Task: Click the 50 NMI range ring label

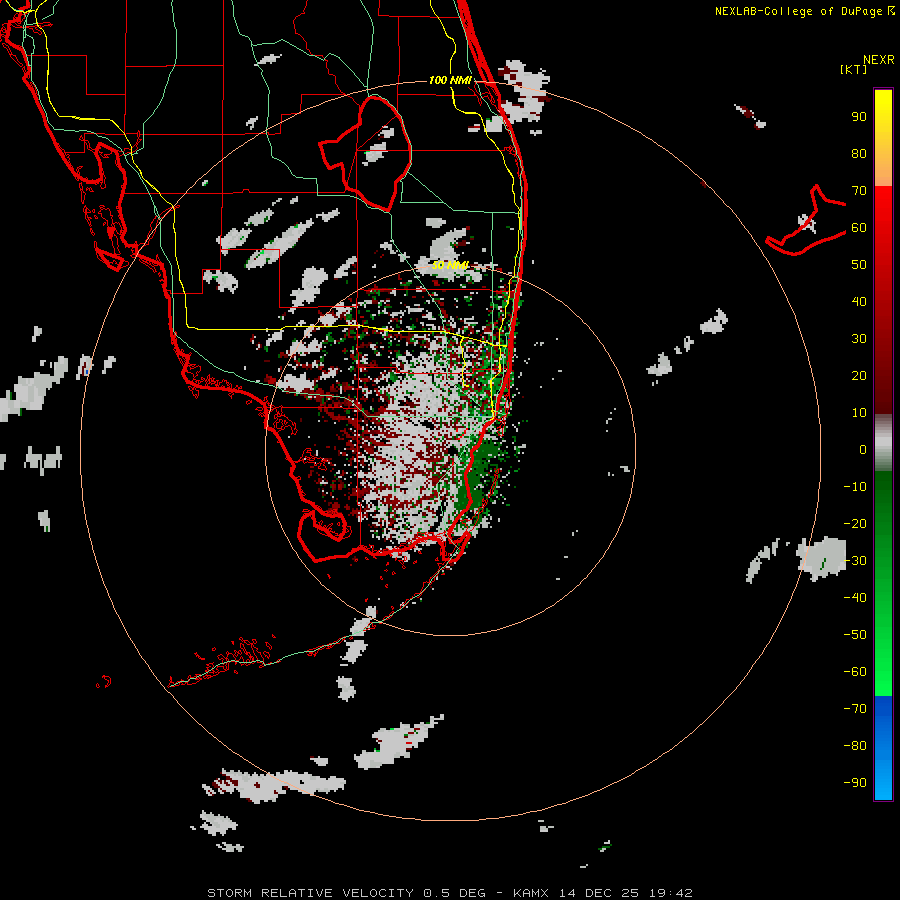Action: [450, 265]
